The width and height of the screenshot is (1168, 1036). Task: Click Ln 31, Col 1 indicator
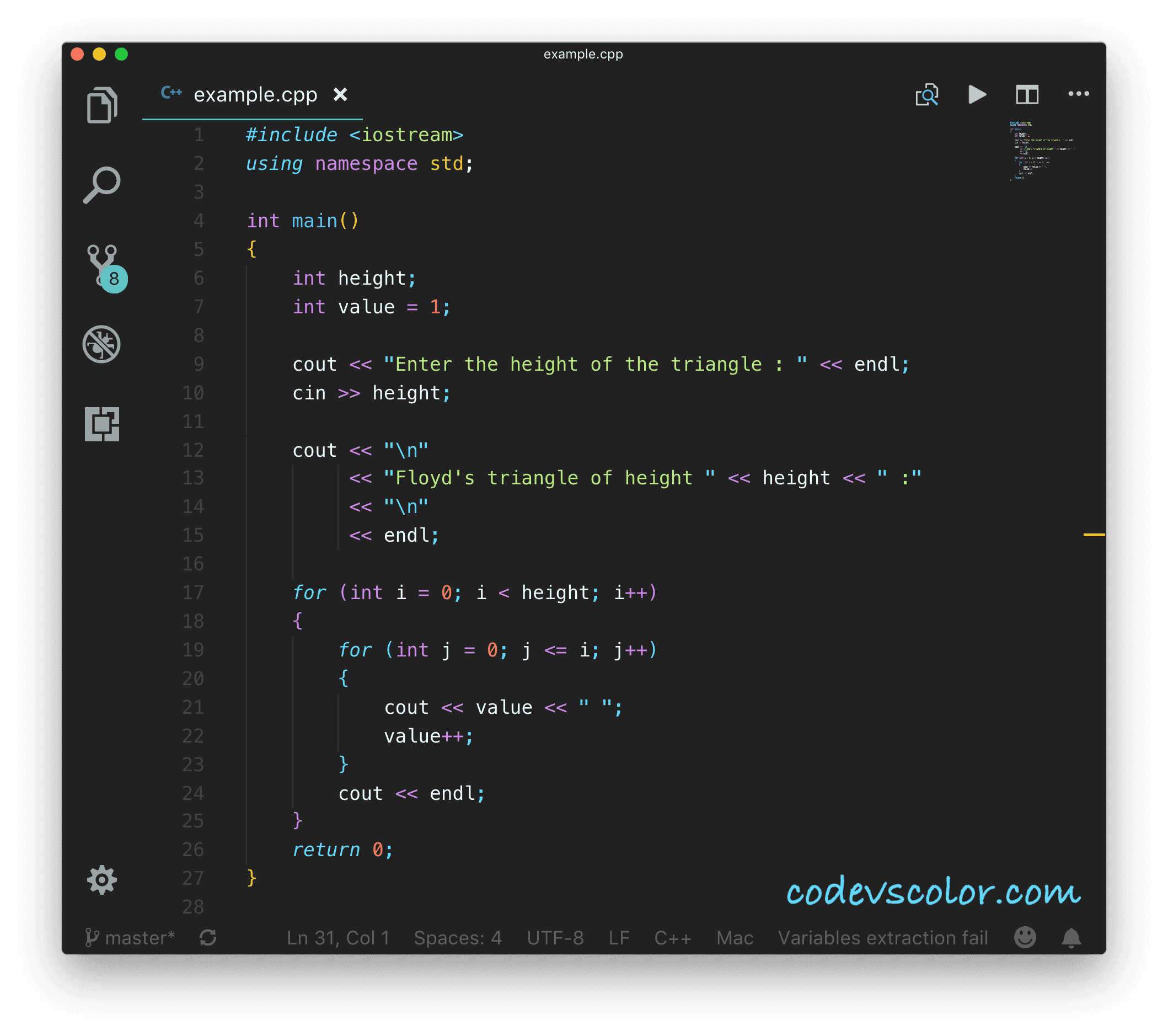click(337, 938)
